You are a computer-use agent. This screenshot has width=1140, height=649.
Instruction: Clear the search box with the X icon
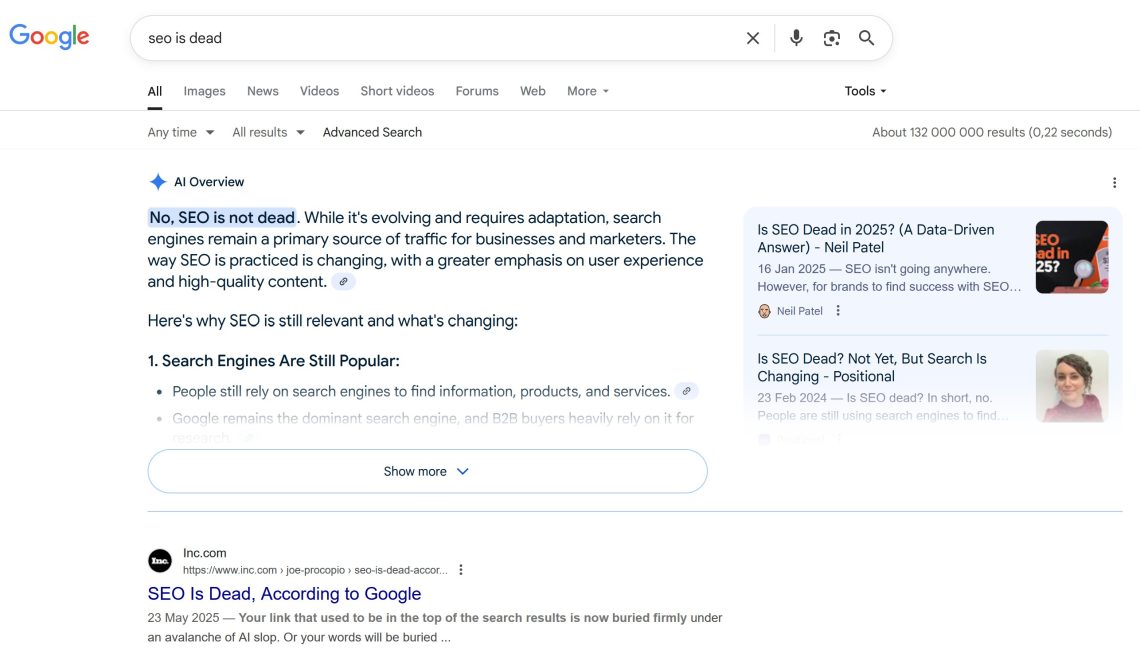[752, 38]
